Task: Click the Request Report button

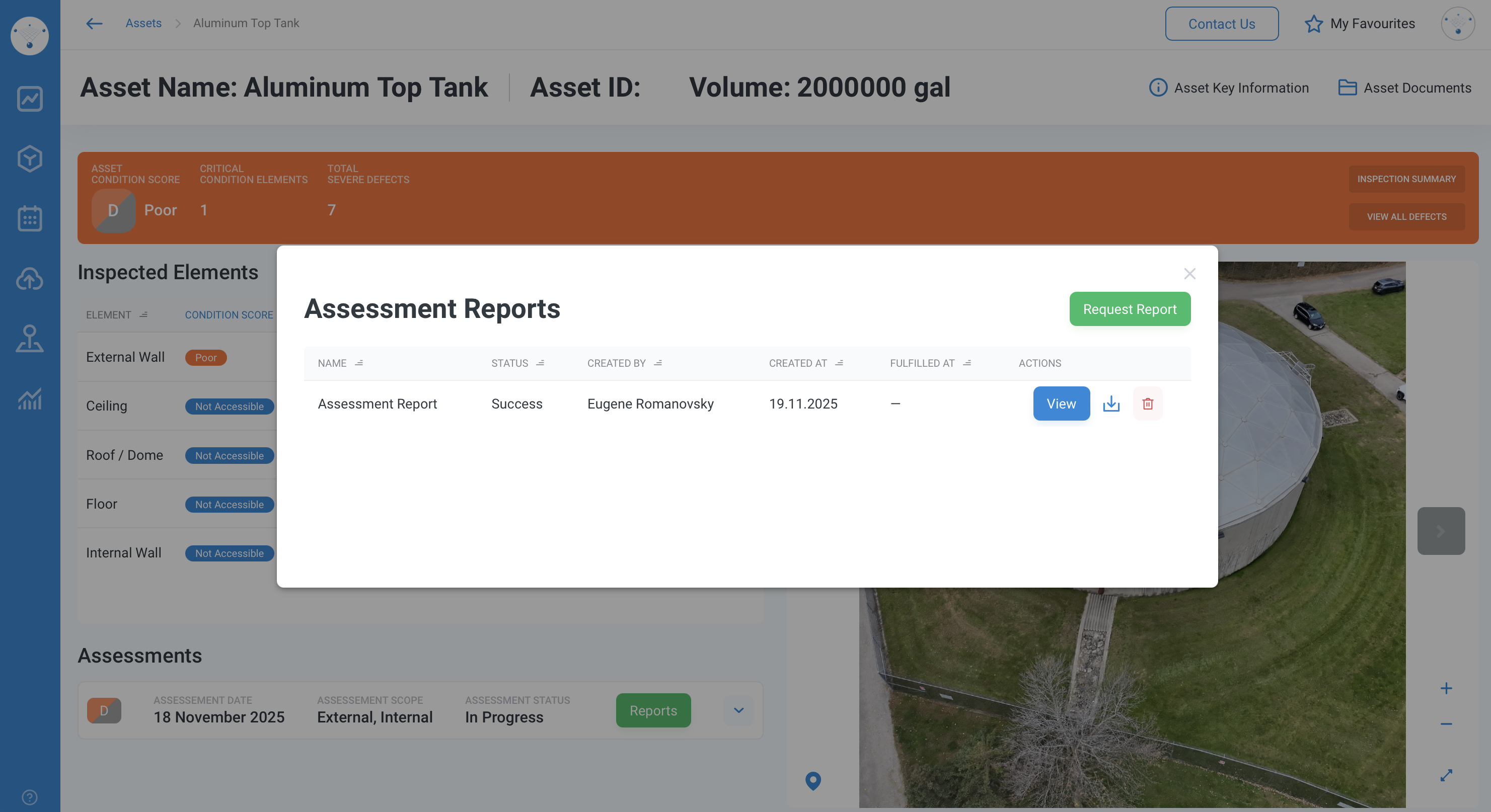Action: [x=1129, y=309]
